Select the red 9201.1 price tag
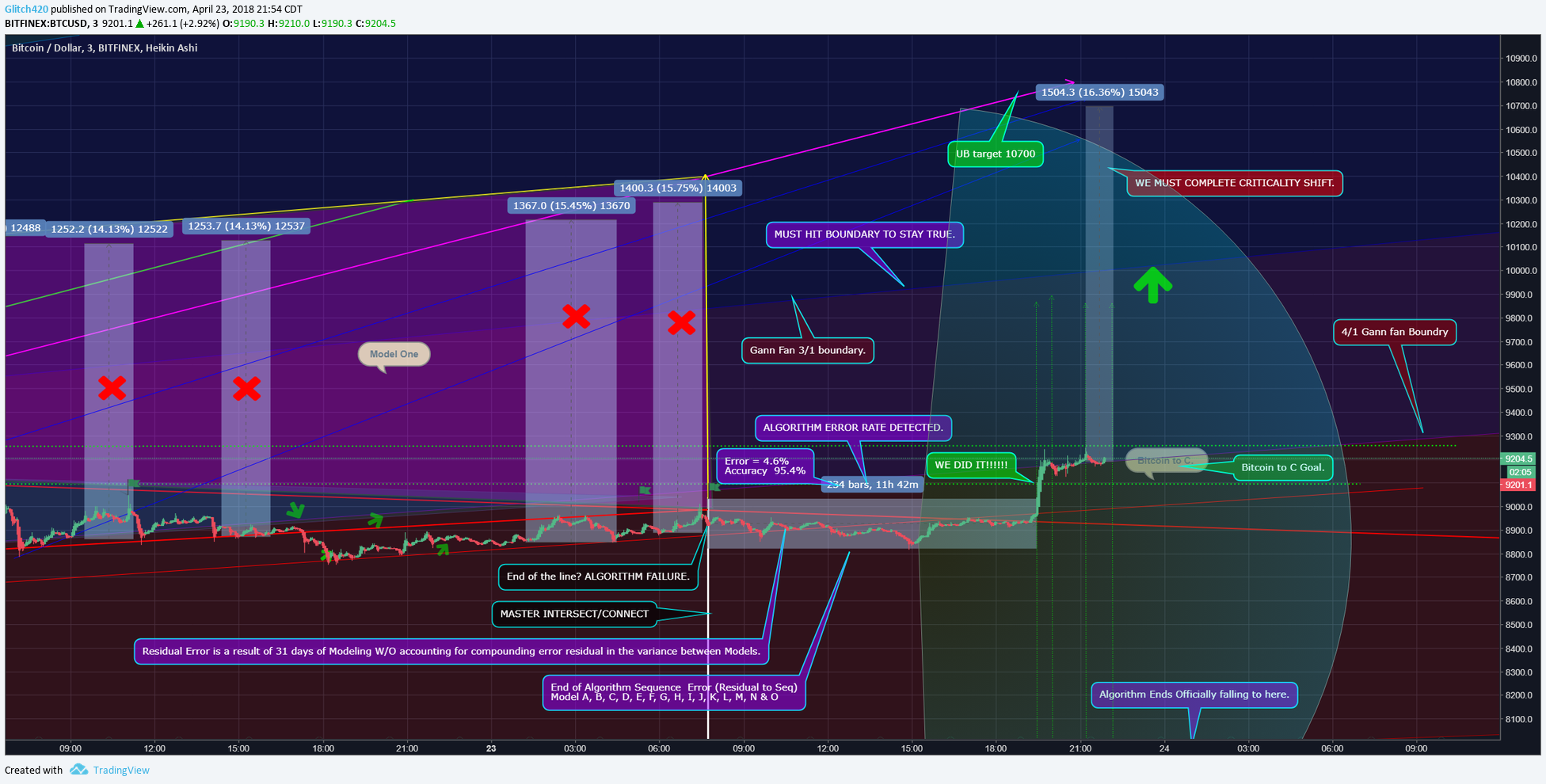The height and width of the screenshot is (784, 1546). (1518, 485)
